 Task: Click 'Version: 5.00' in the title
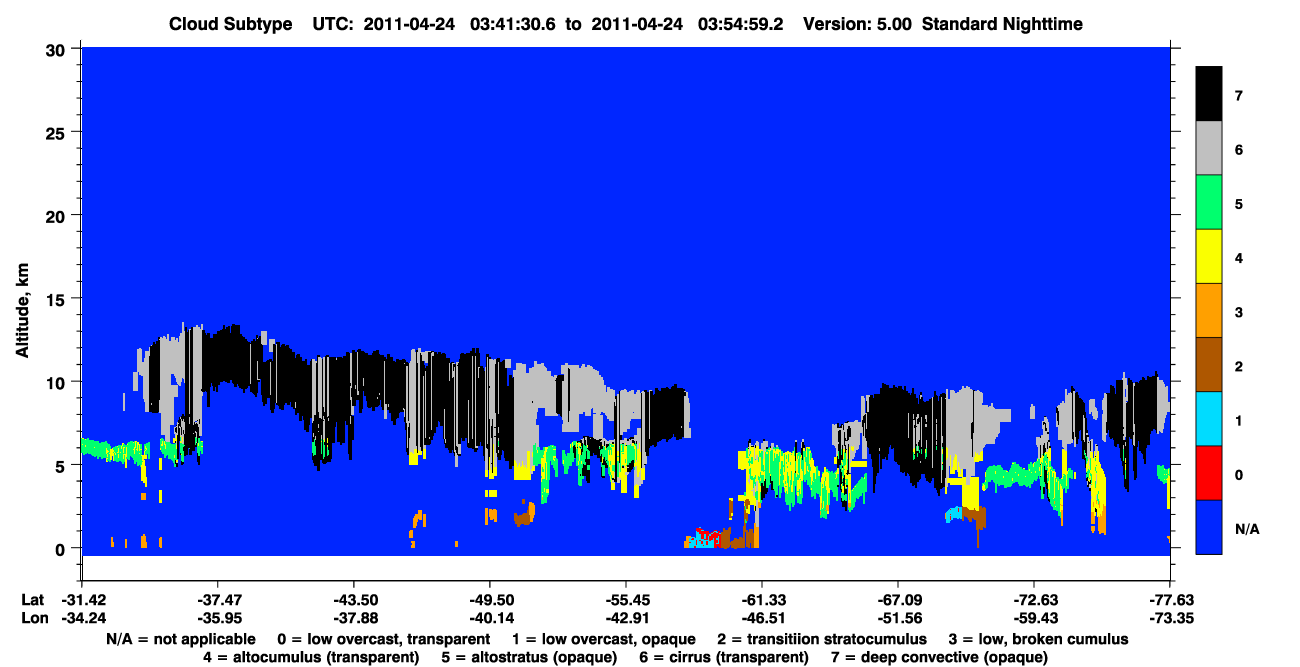tap(857, 24)
